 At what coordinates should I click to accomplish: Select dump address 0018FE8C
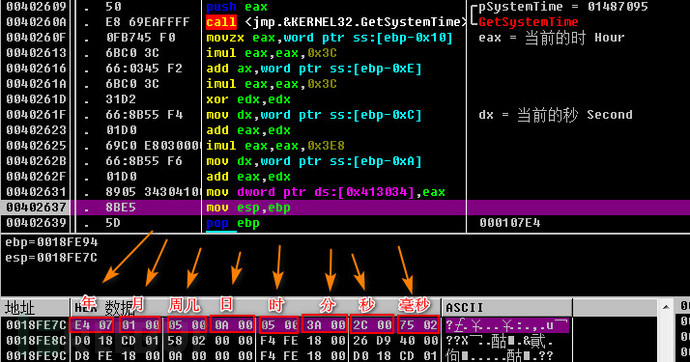click(x=36, y=341)
